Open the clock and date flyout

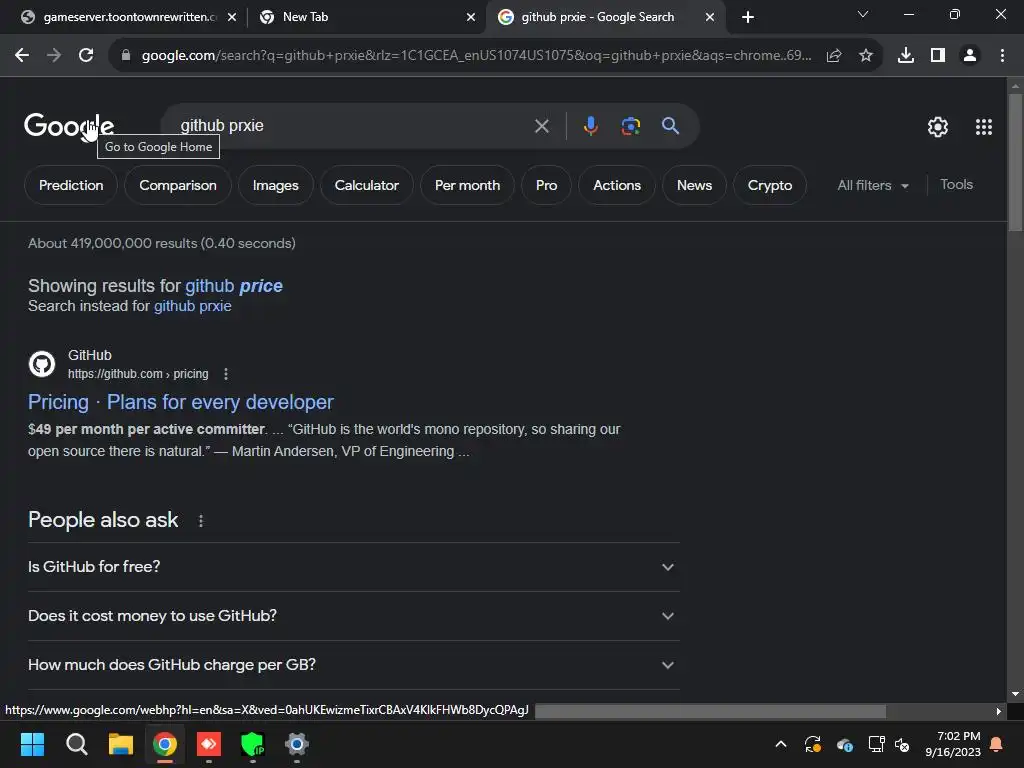[953, 744]
